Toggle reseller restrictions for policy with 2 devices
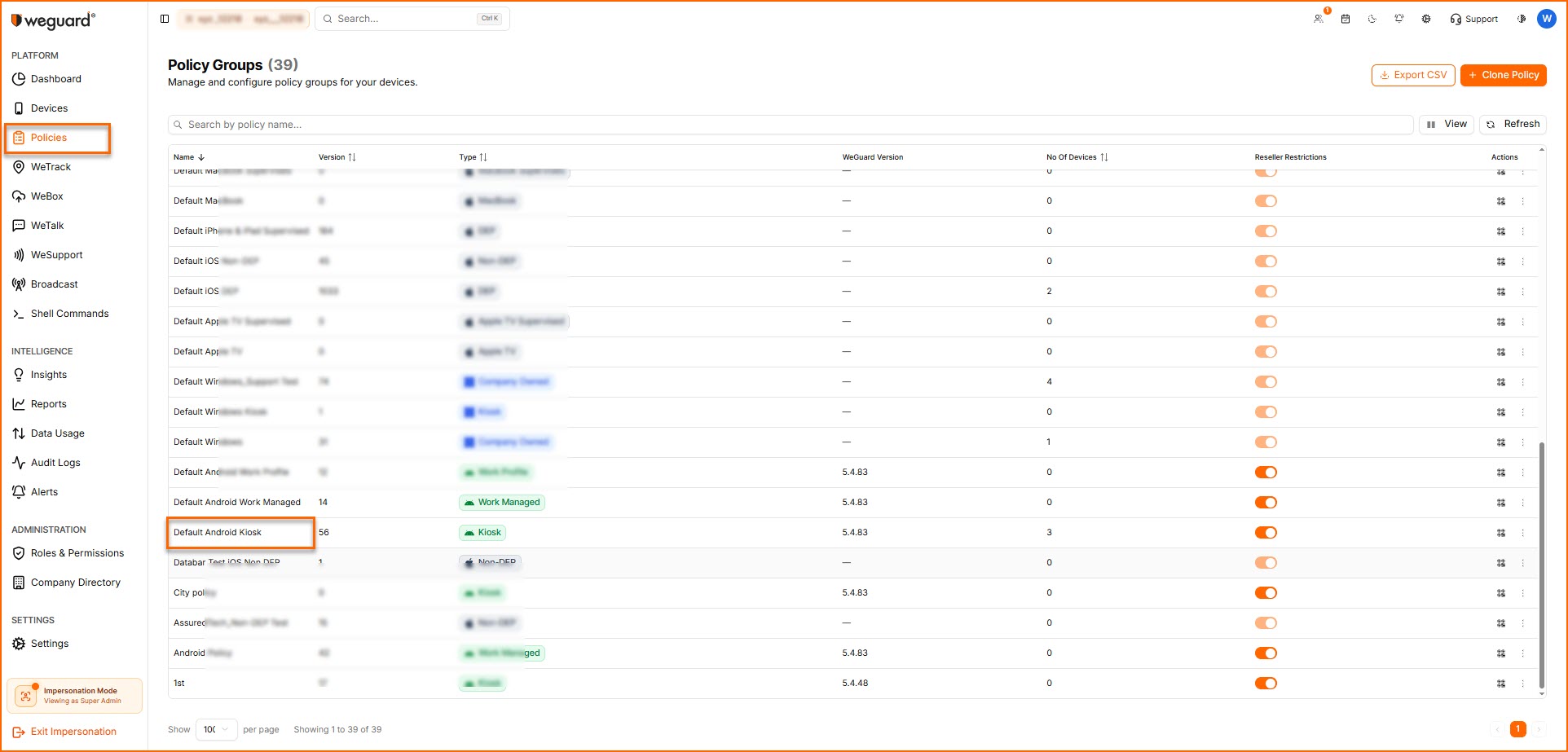 coord(1266,292)
